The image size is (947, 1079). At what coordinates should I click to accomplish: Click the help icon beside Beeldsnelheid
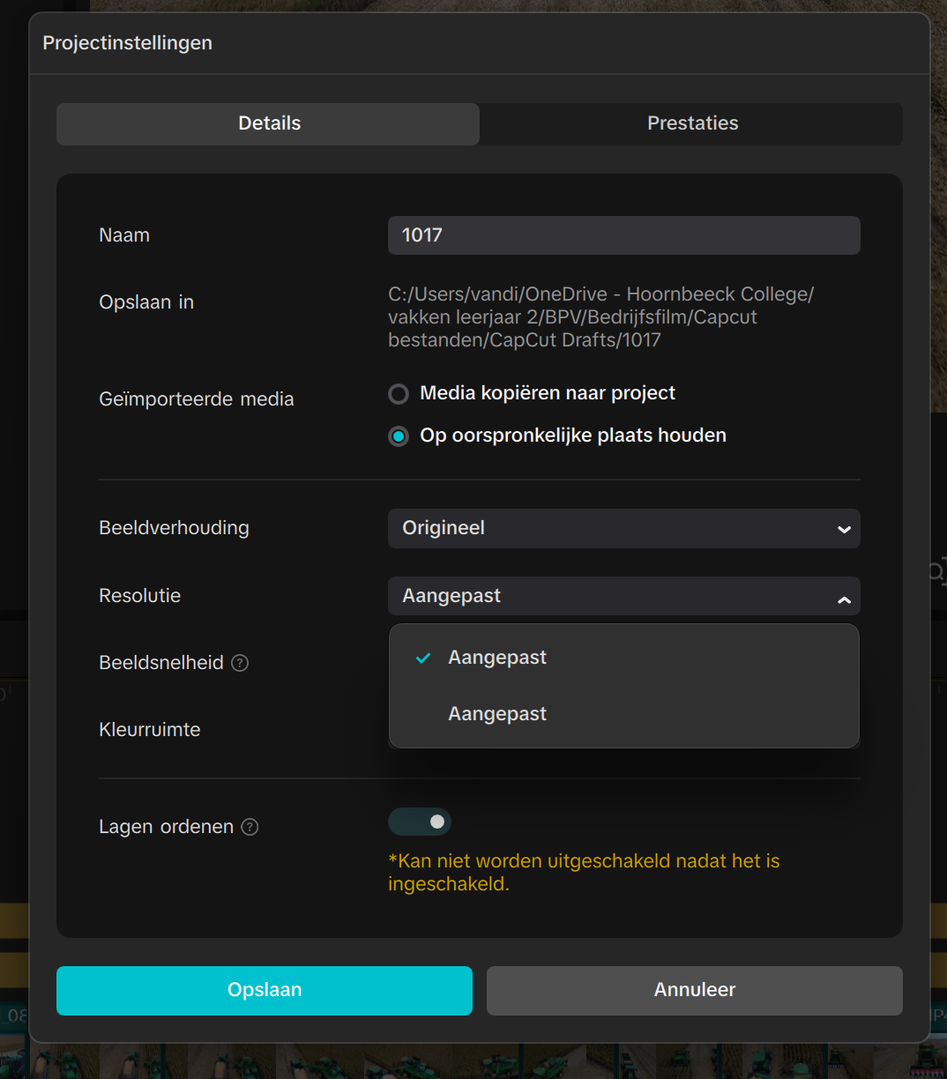coord(240,663)
